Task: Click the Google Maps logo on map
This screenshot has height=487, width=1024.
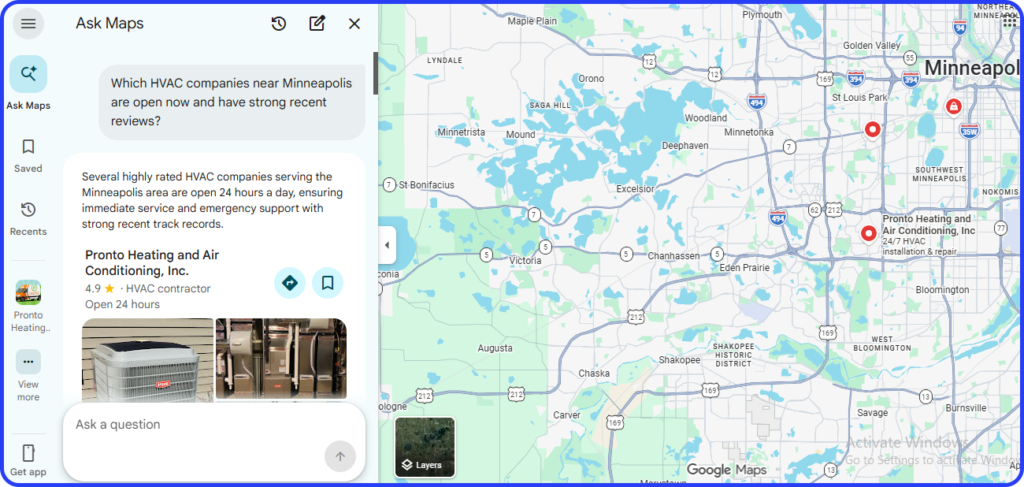Action: (727, 469)
